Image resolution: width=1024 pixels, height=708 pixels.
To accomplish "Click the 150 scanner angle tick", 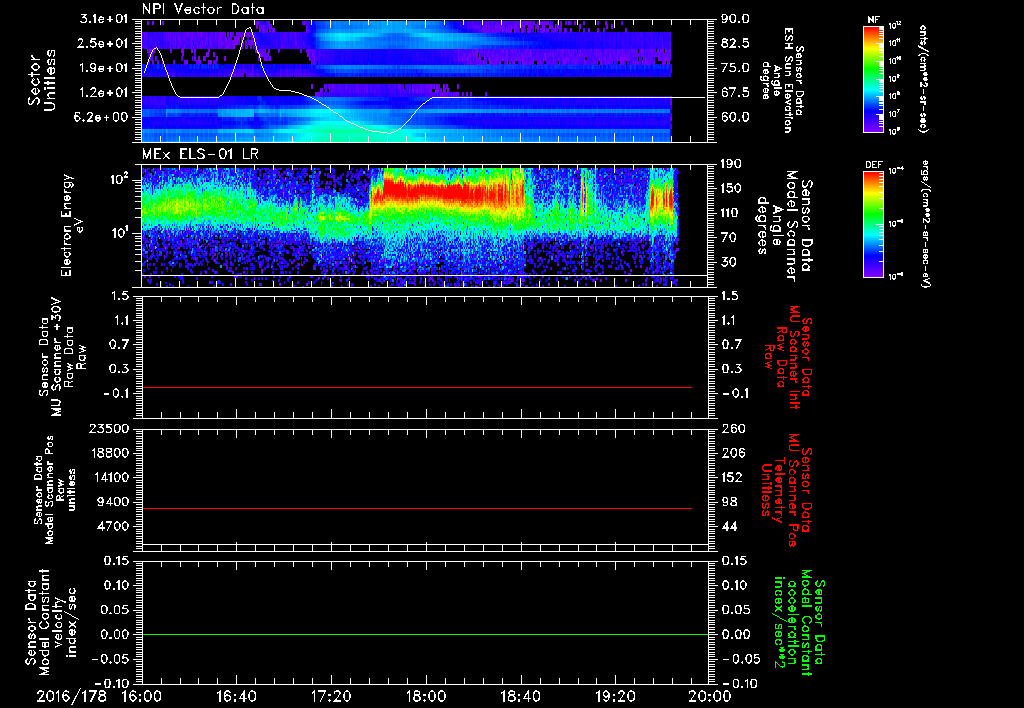I will pyautogui.click(x=731, y=189).
